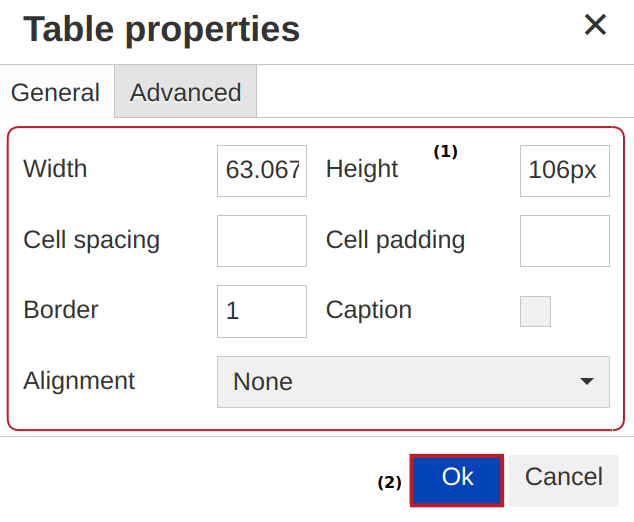Click the Caption label text
The height and width of the screenshot is (522, 634).
pos(369,310)
